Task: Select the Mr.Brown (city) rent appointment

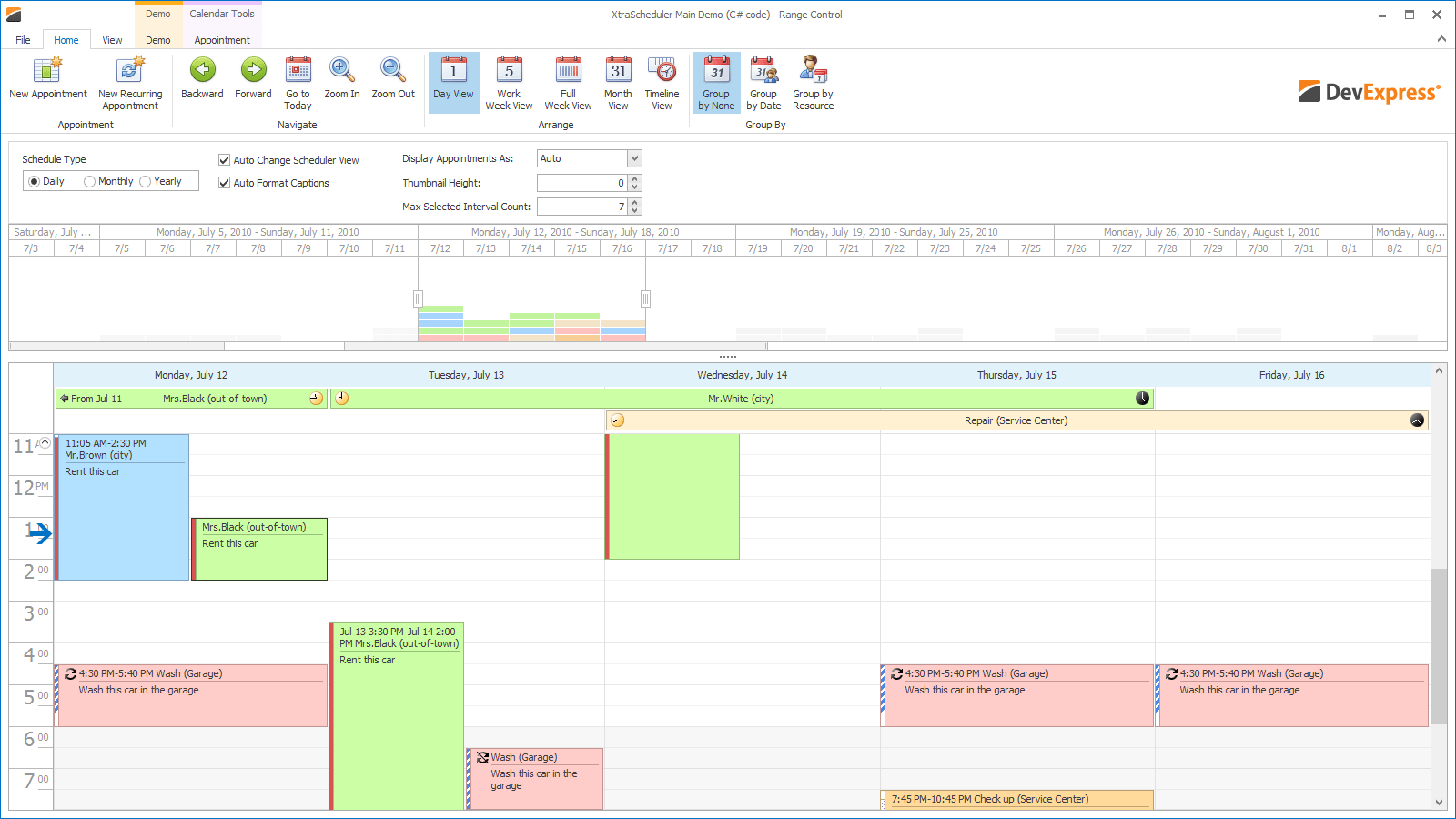Action: pos(123,507)
